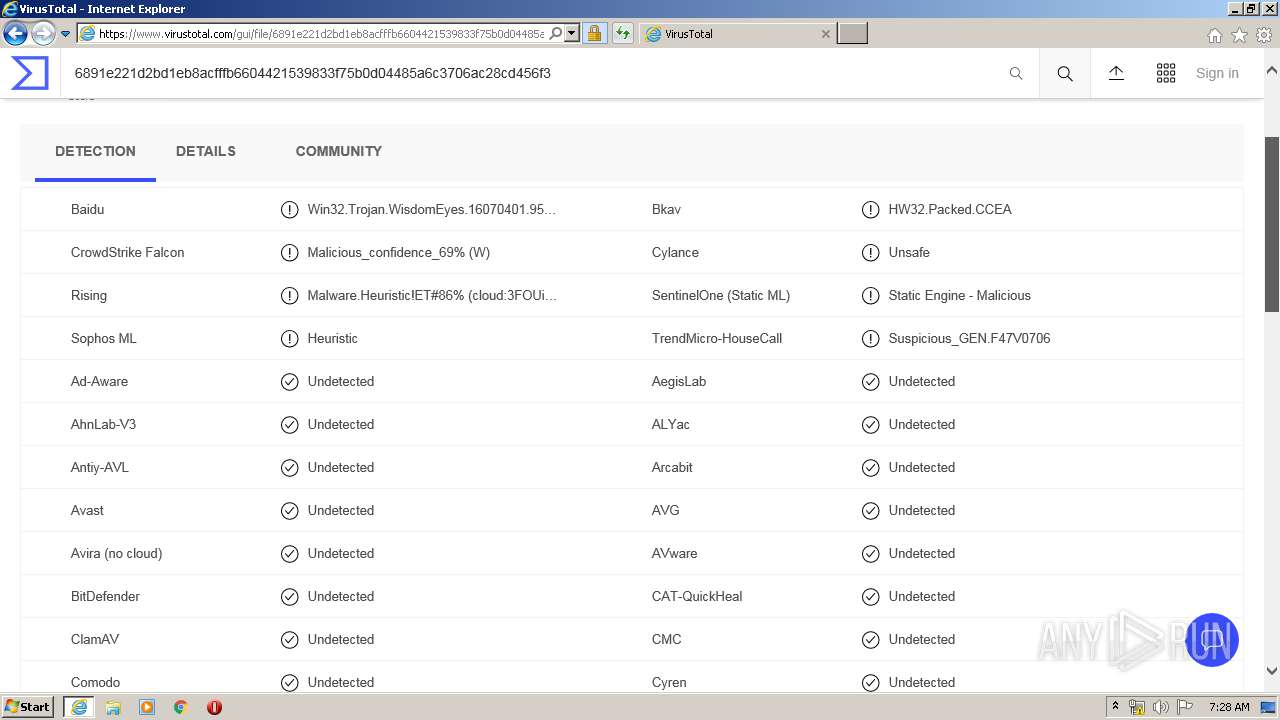This screenshot has height=720, width=1280.
Task: Click the browser address bar URL
Action: point(321,34)
